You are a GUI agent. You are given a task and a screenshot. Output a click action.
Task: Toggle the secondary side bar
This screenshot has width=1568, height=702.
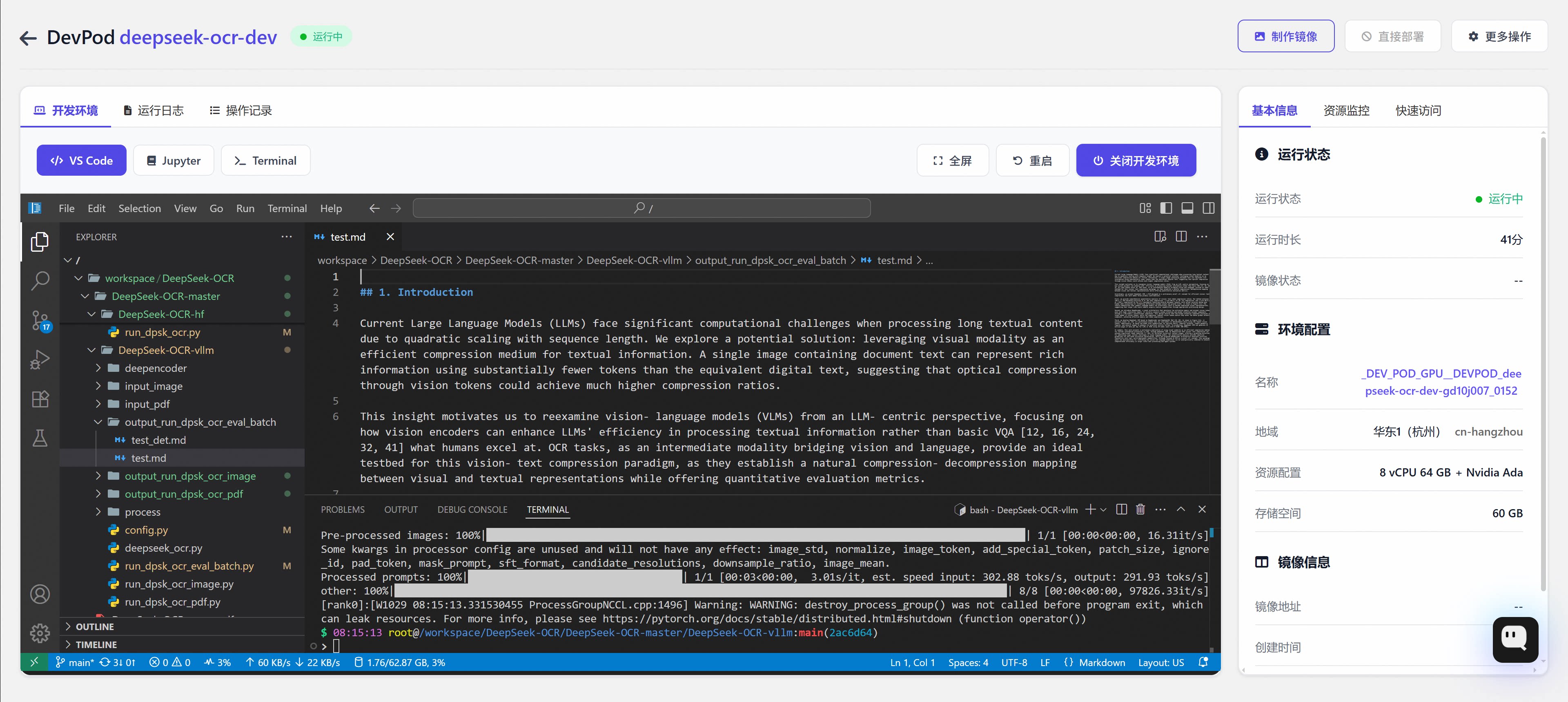pyautogui.click(x=1208, y=208)
